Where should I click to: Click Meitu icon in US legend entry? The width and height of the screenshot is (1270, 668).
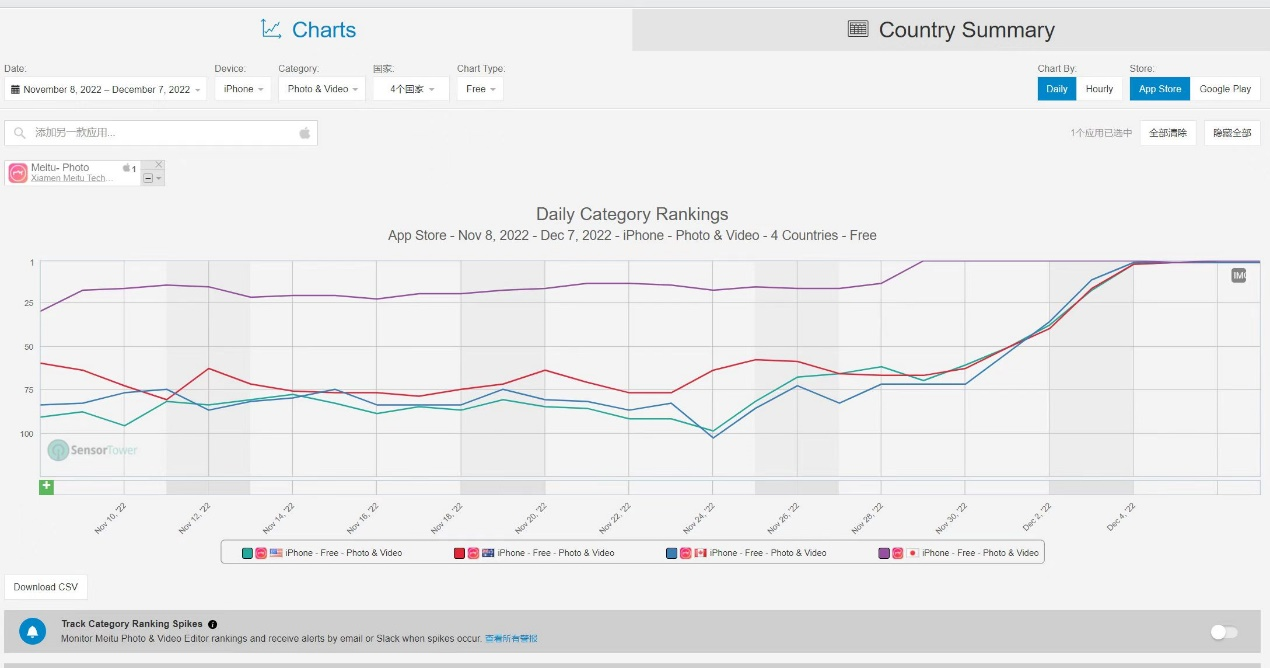pyautogui.click(x=261, y=553)
